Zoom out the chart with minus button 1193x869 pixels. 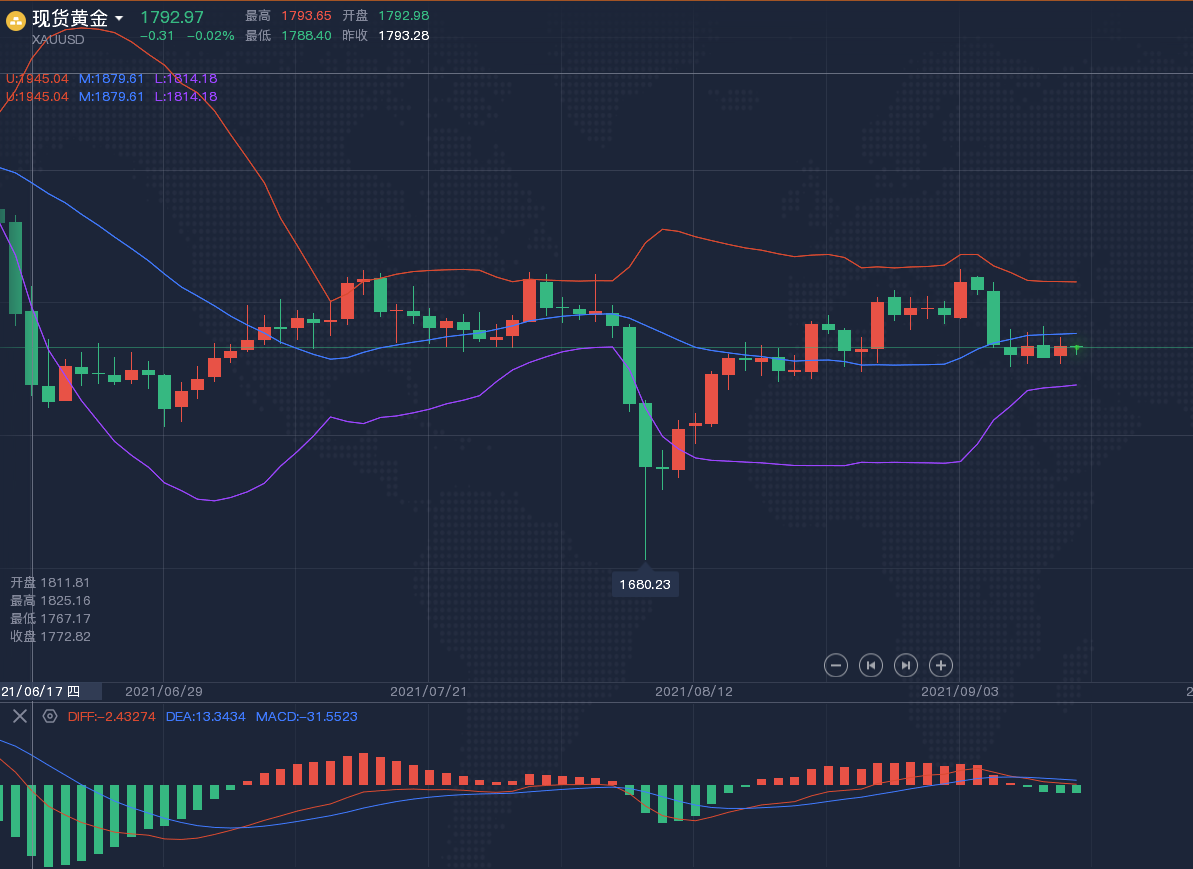836,665
